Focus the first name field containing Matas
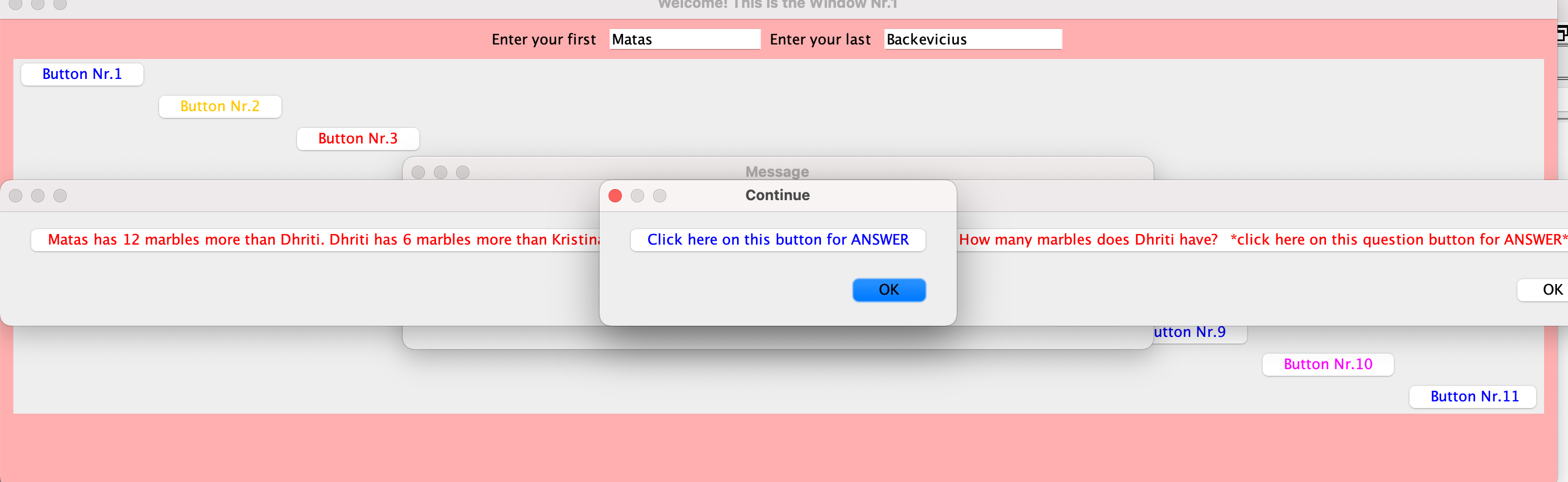Screen dimensions: 1568x482 point(685,39)
